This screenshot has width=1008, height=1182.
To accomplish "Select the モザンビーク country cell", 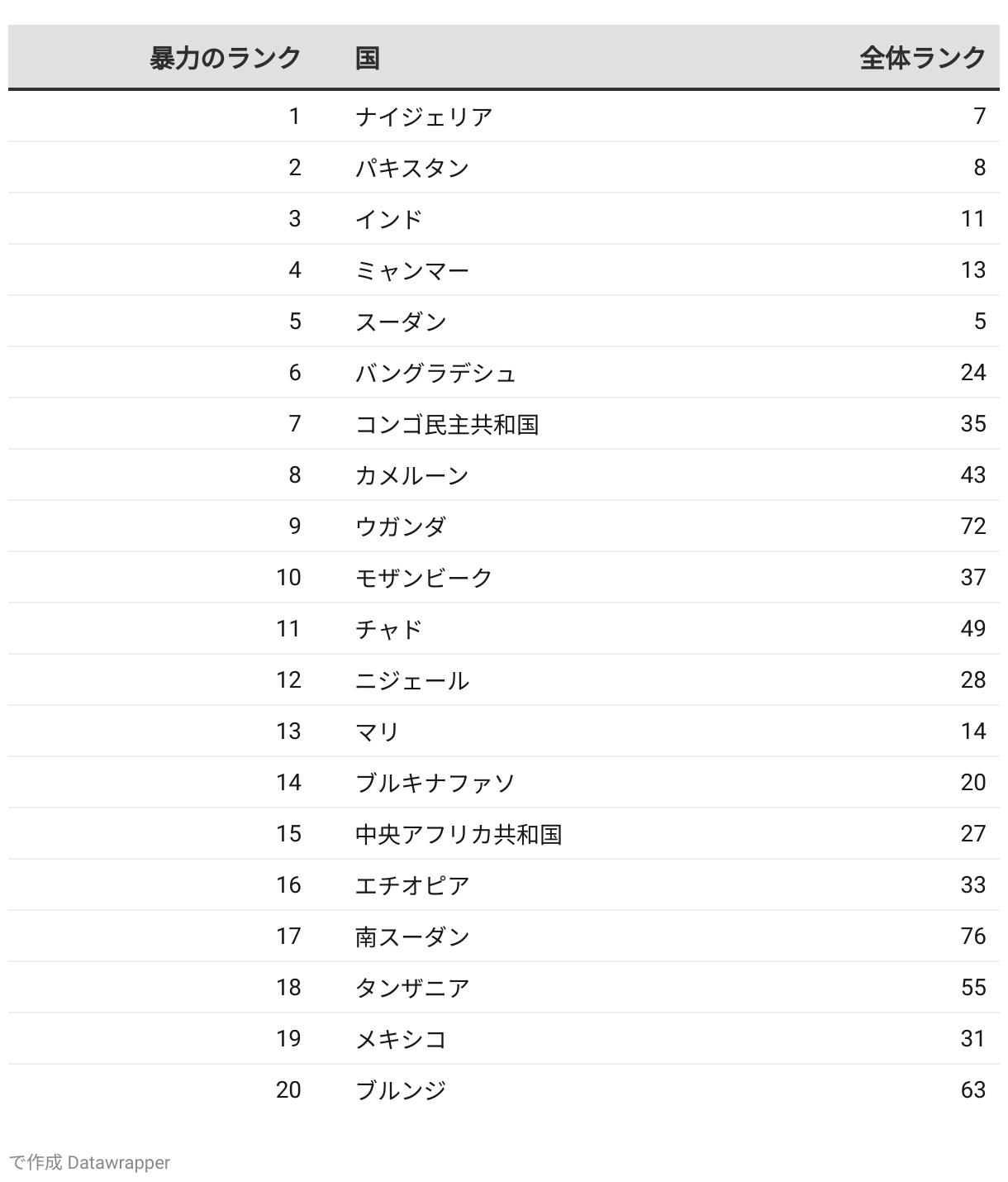I will [x=424, y=578].
